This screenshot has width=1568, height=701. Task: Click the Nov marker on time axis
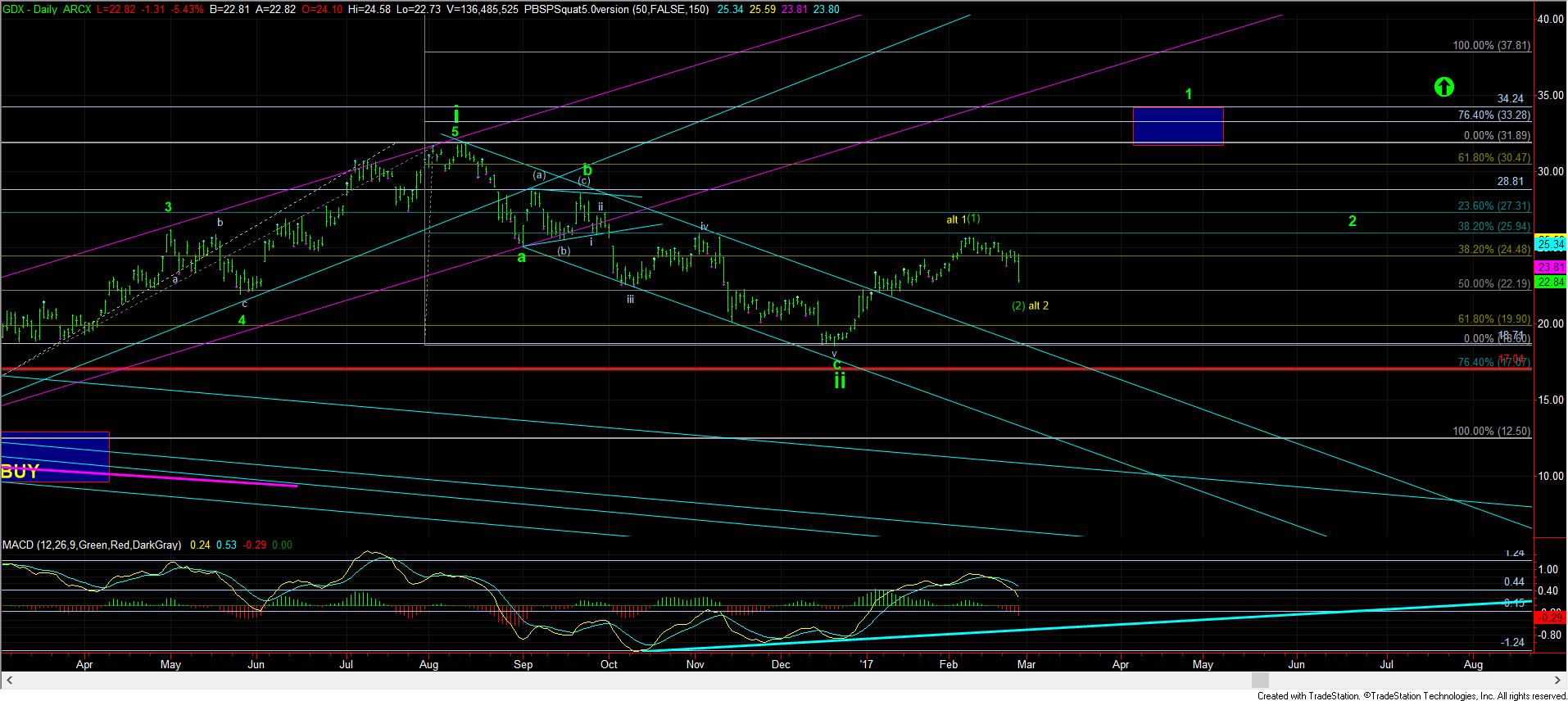pos(695,664)
